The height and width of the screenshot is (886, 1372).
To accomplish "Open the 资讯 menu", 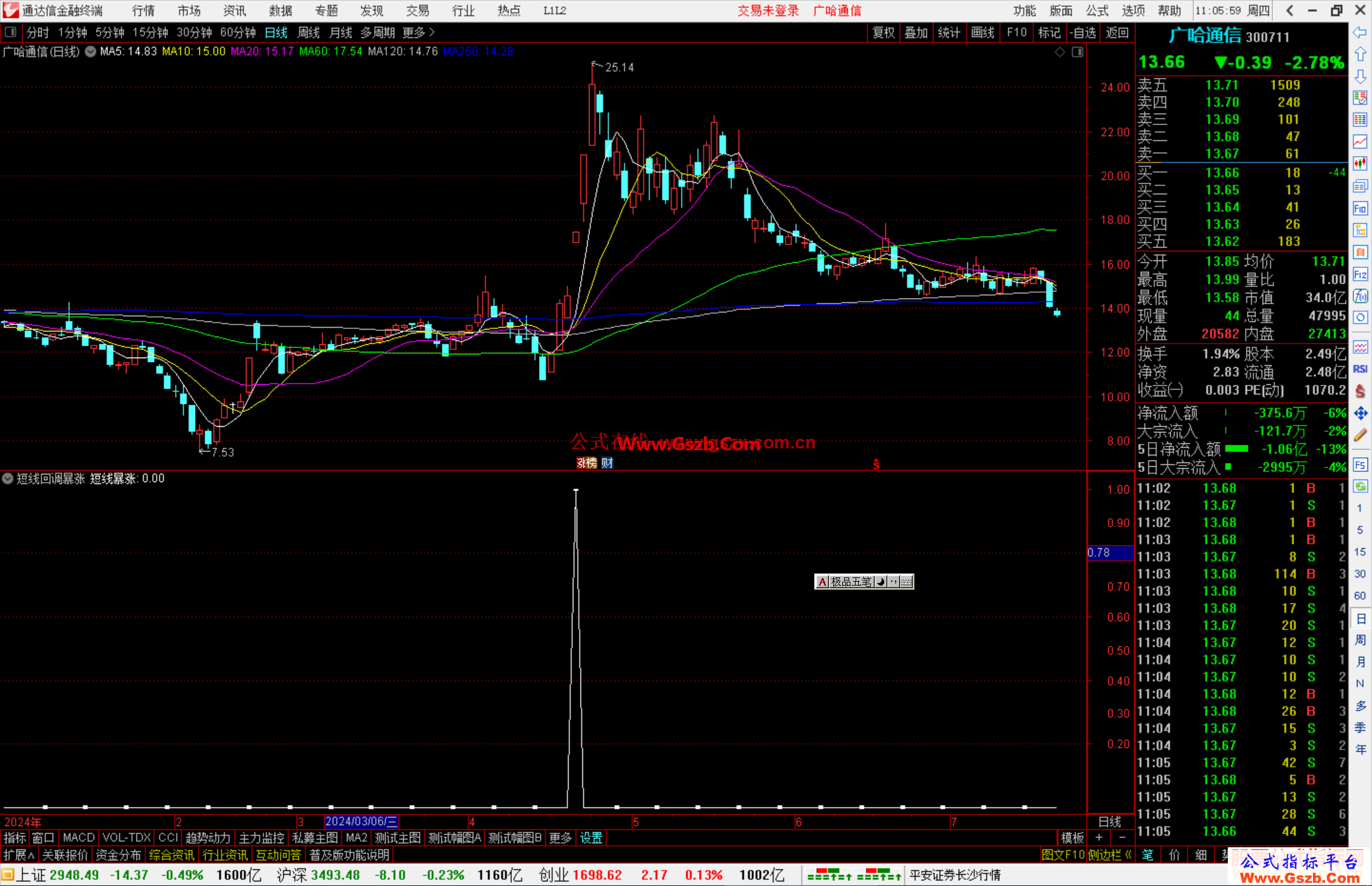I will pos(234,11).
